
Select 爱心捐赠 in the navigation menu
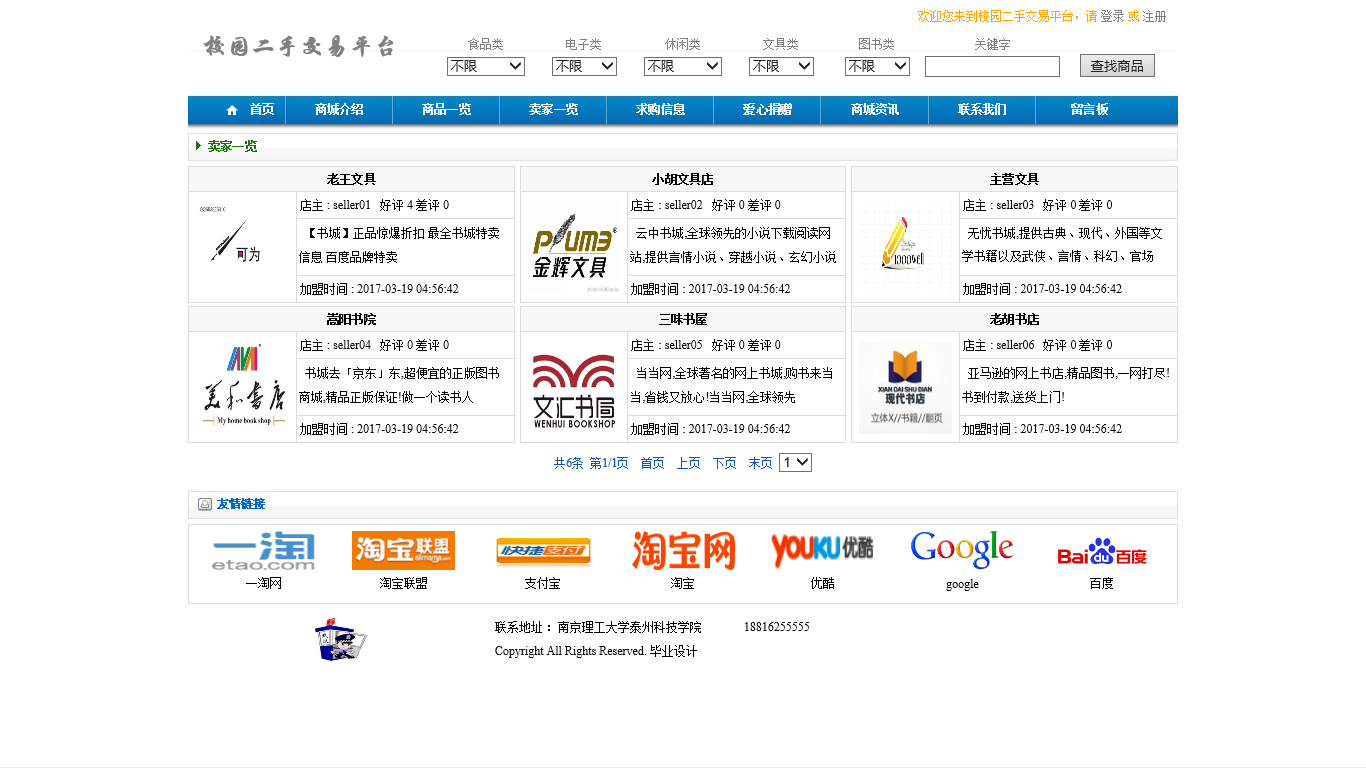767,110
